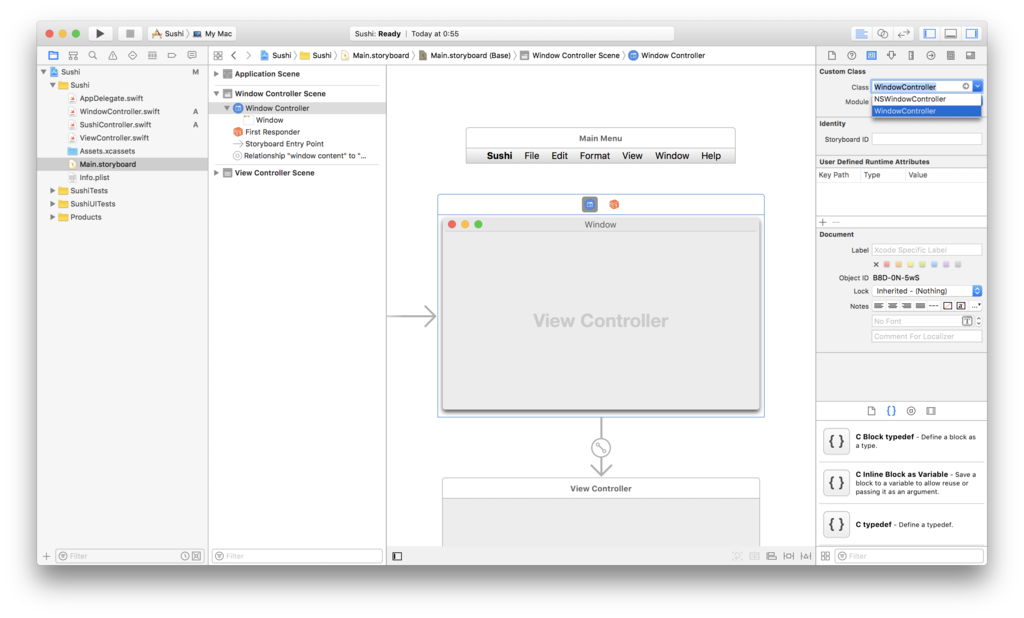Show the File Template library
Image resolution: width=1024 pixels, height=618 pixels.
(x=871, y=411)
